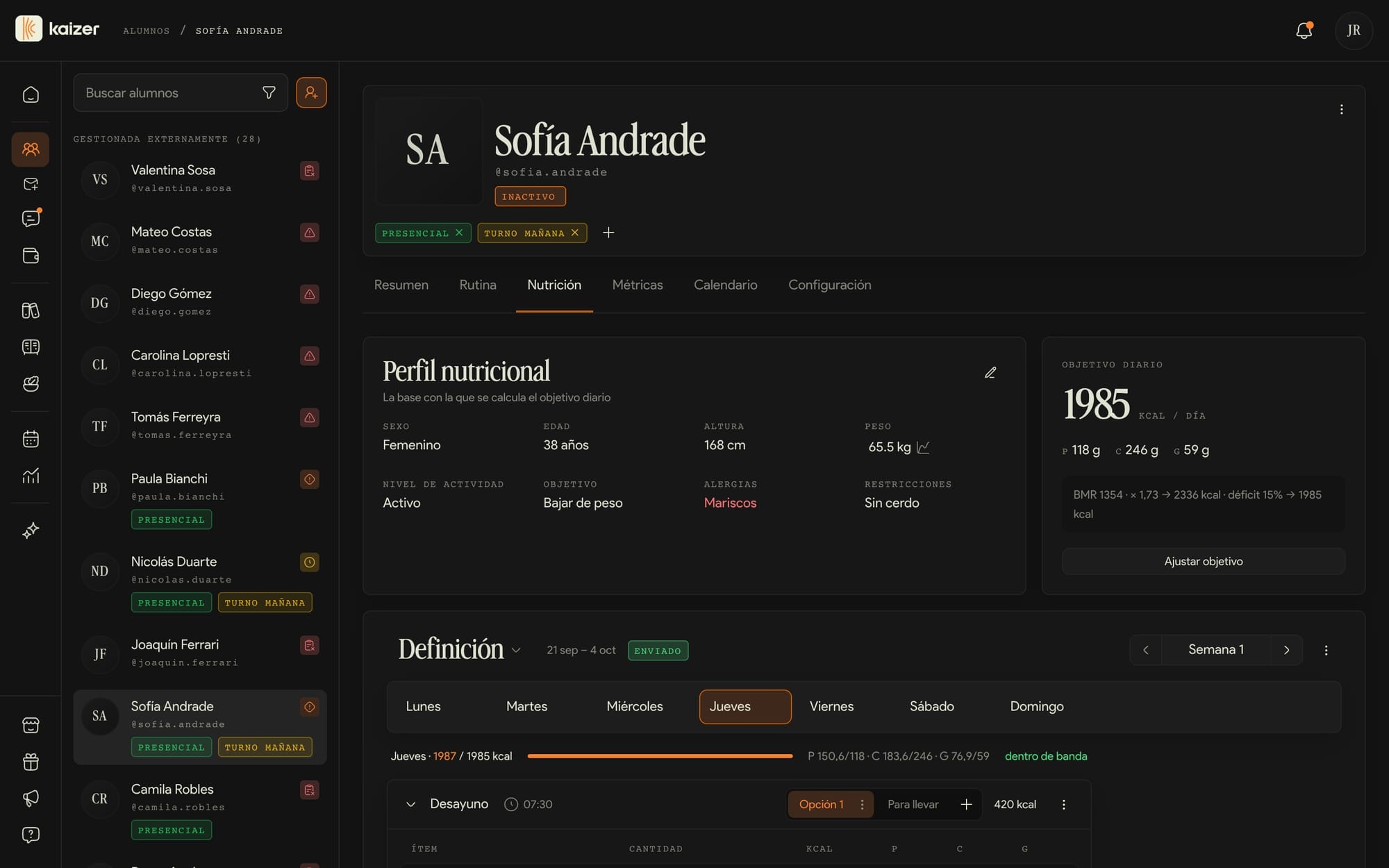Click the Buscar alumnos search field
This screenshot has width=1389, height=868.
pos(181,92)
